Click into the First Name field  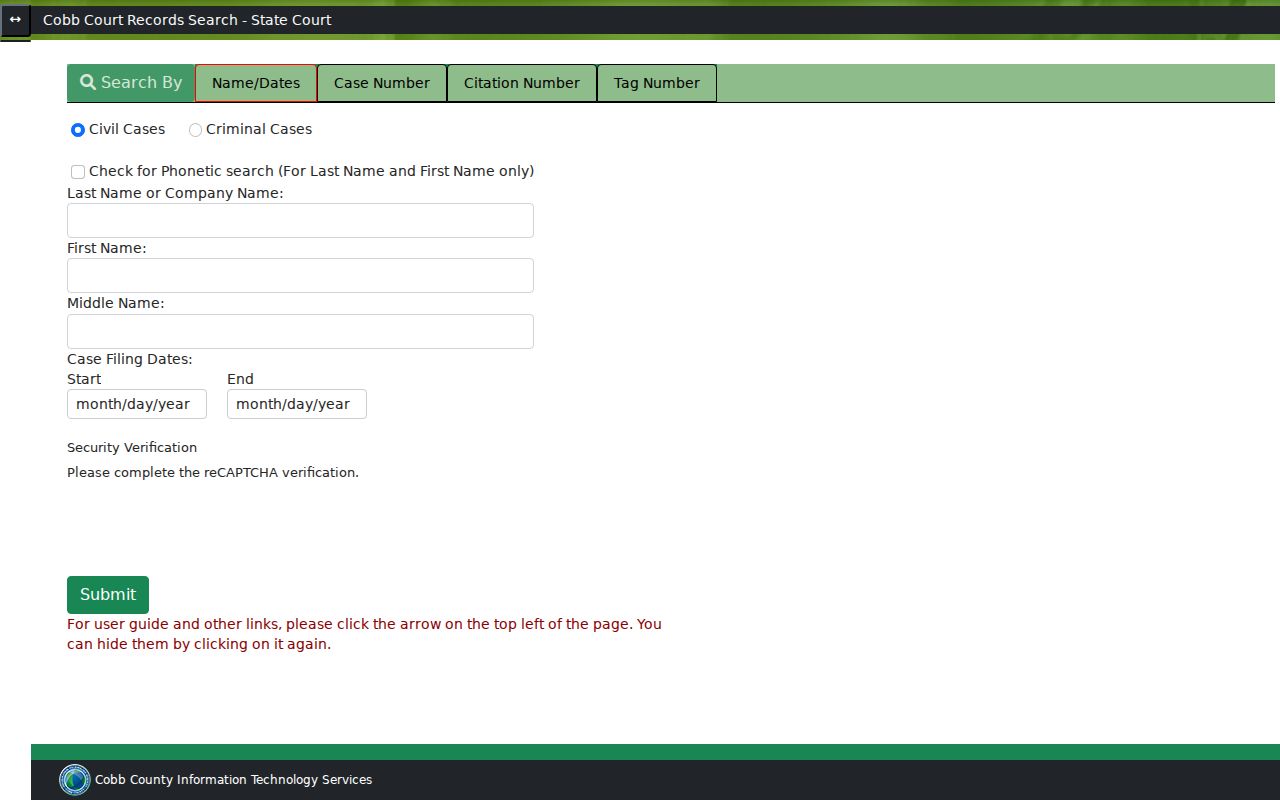click(x=300, y=275)
